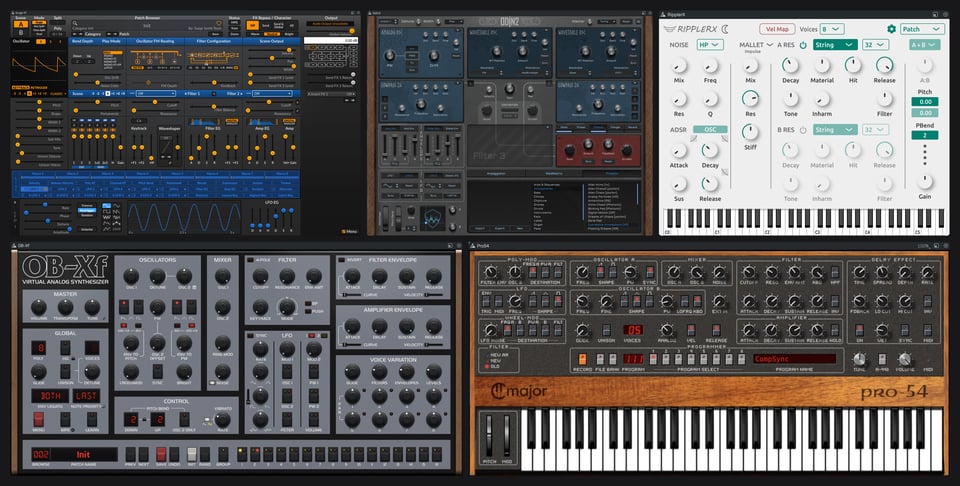This screenshot has width=960, height=486.
Task: Click Pro54 pitch wheel
Action: pos(489,435)
